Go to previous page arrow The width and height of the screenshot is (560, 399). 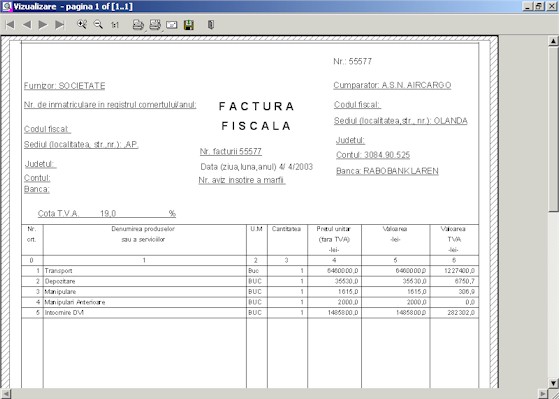(27, 25)
